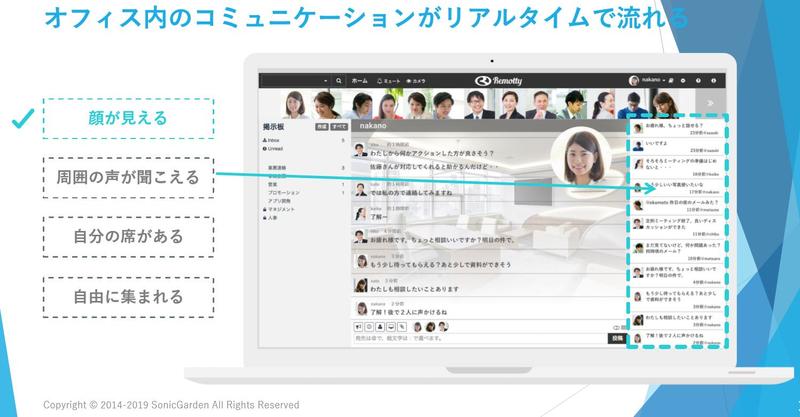Click slide label '自由に集まれる'
Image resolution: width=800 pixels, height=417 pixels.
(128, 297)
